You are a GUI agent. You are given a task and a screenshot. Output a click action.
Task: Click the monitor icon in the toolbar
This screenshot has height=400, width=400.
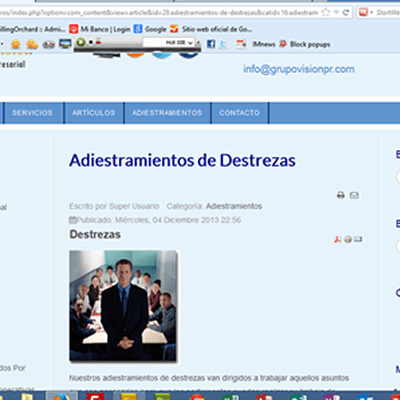65,44
